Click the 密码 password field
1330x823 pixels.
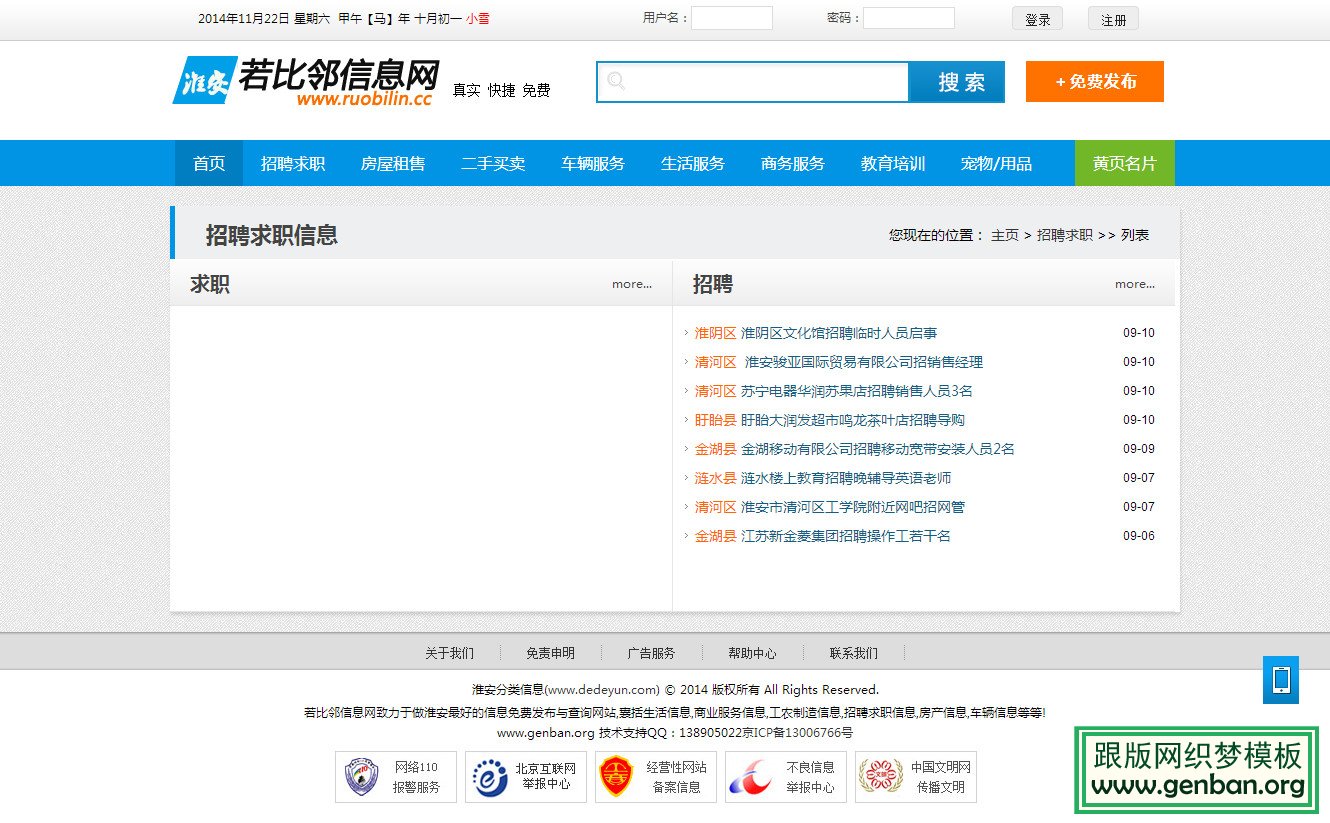click(x=909, y=17)
